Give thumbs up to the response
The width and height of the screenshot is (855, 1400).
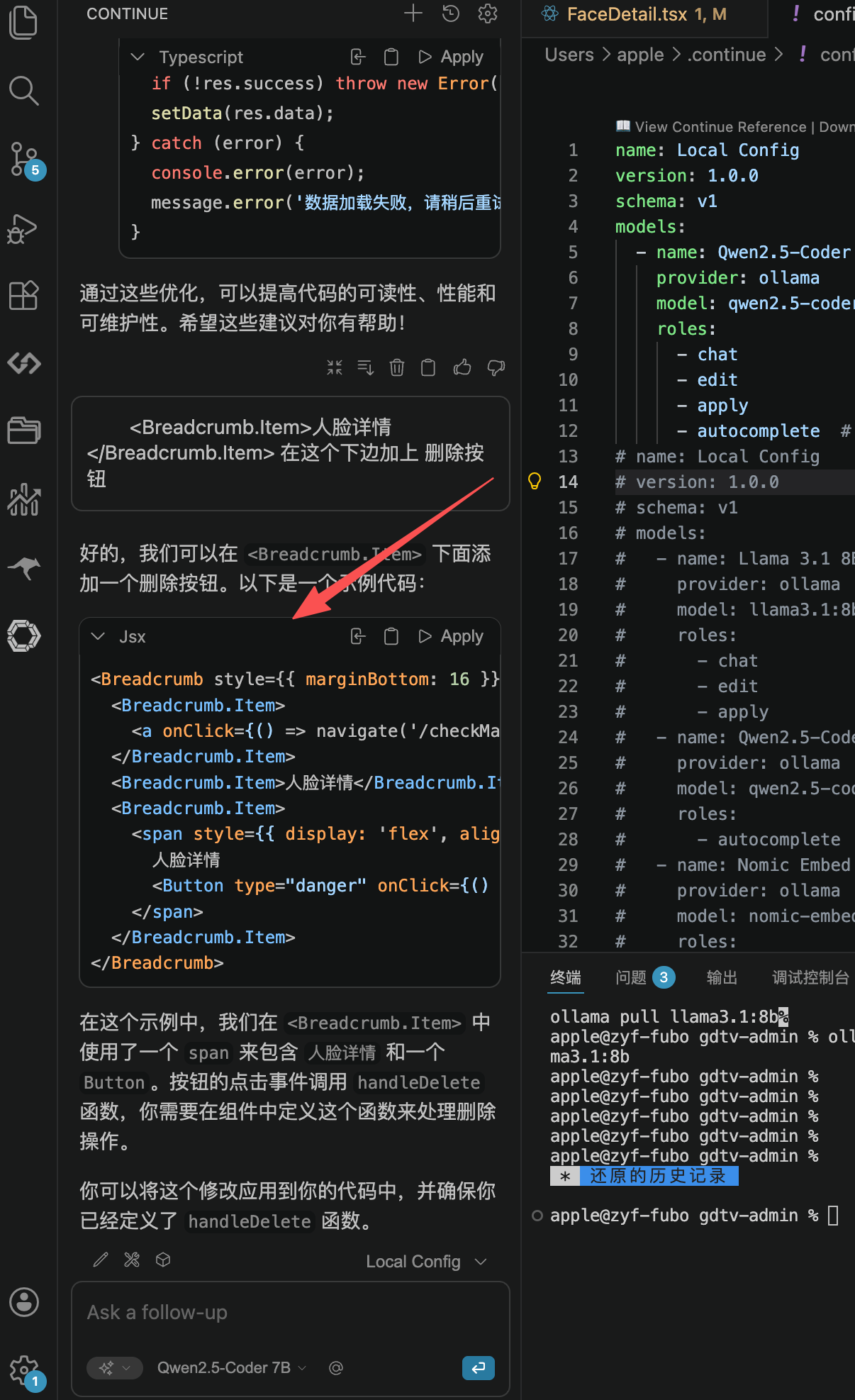pos(462,367)
